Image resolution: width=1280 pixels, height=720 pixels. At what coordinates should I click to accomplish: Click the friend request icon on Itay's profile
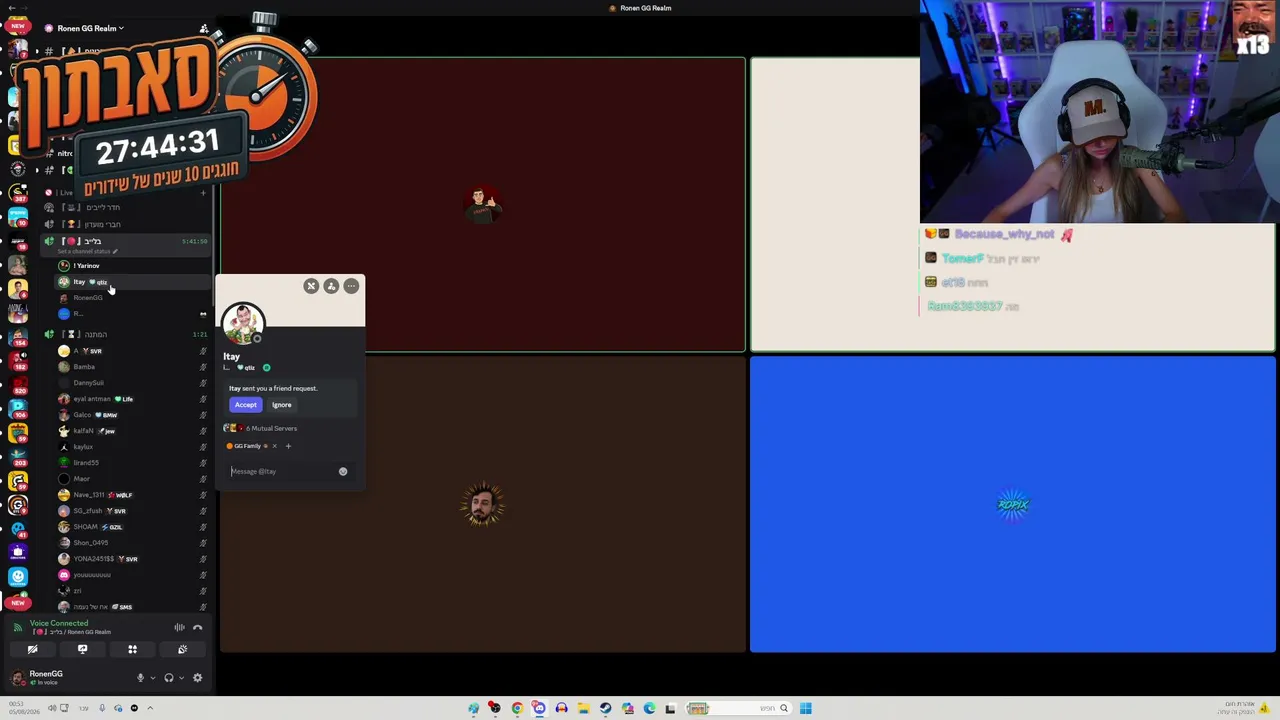[331, 286]
